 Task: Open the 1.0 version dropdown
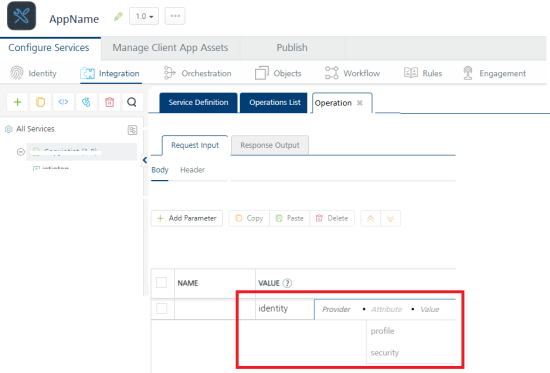coord(144,16)
